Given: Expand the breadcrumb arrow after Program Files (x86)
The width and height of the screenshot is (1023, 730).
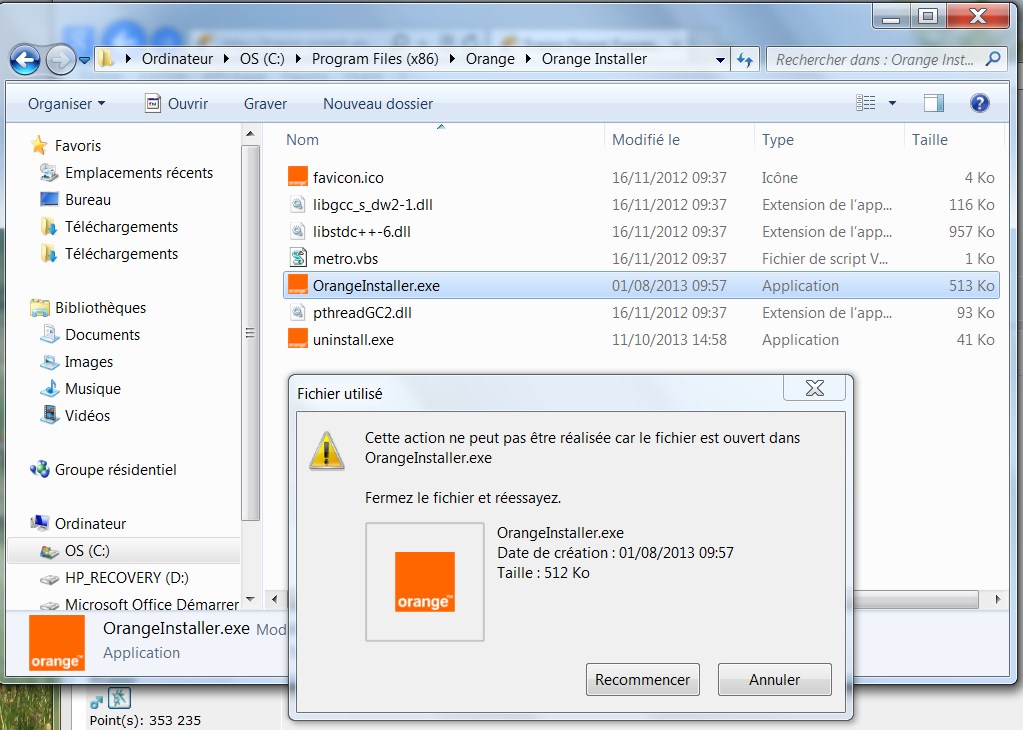Looking at the screenshot, I should tap(452, 59).
